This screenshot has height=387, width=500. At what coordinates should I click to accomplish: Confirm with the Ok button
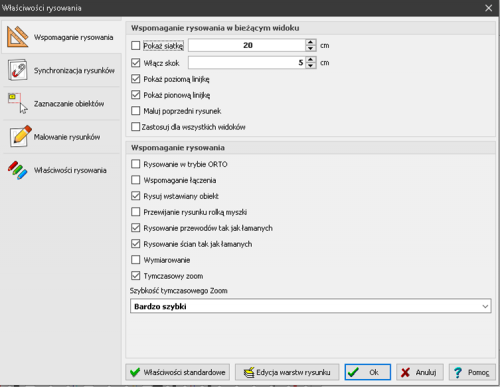(368, 372)
